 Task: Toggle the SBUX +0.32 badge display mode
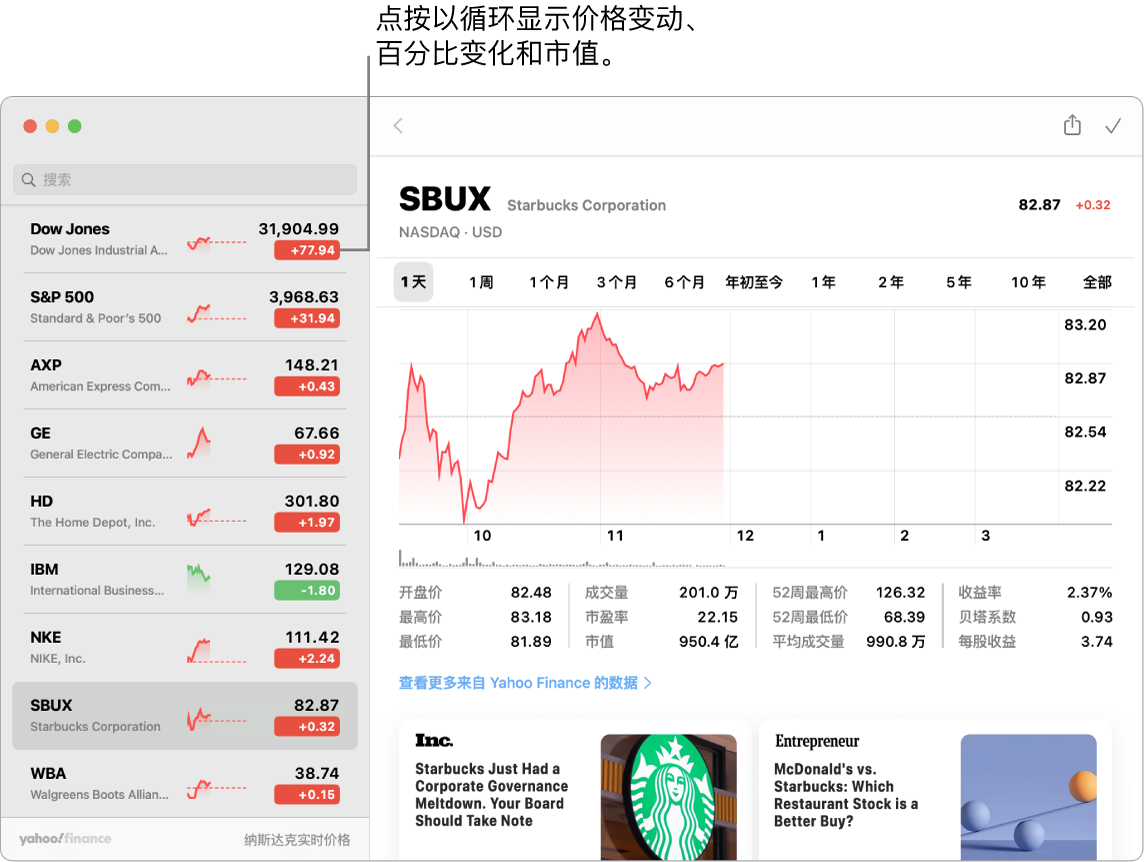(x=306, y=727)
